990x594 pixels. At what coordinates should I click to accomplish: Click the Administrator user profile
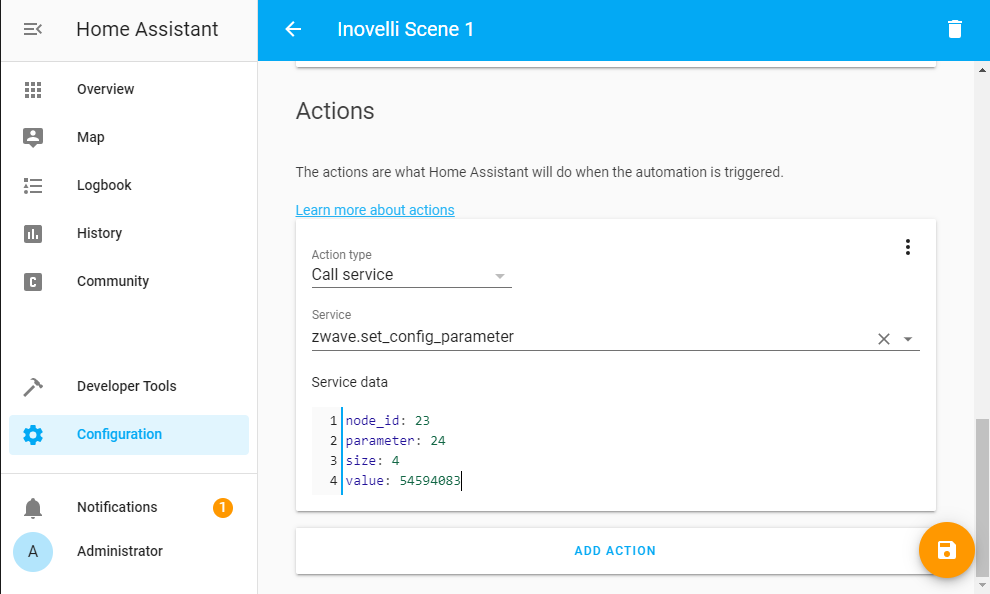120,552
